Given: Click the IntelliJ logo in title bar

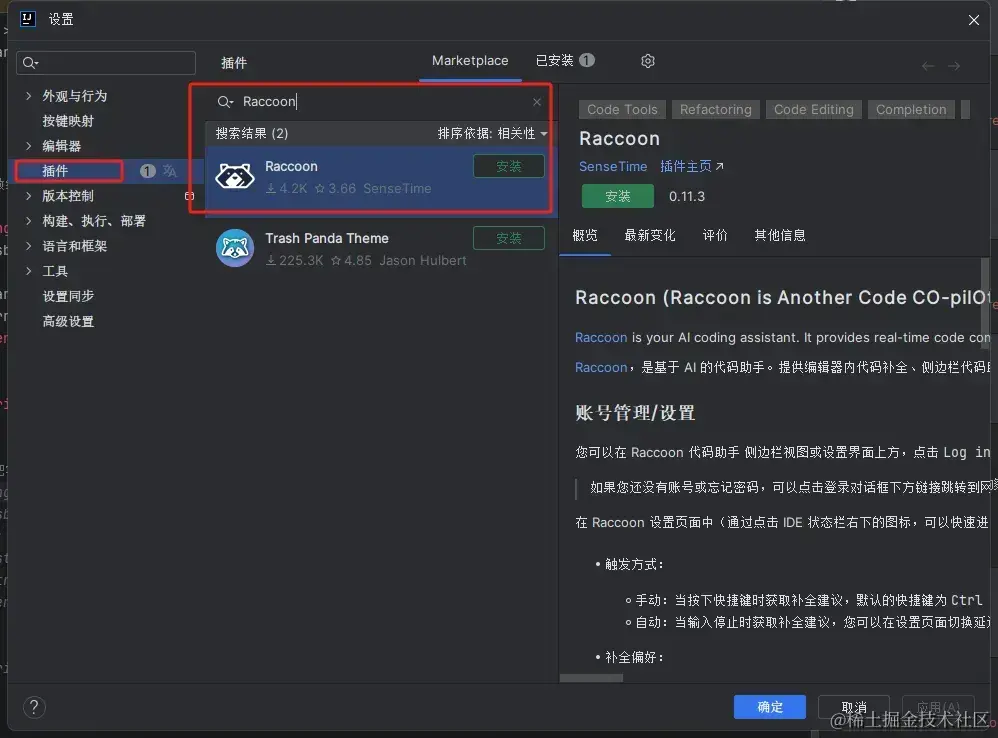Looking at the screenshot, I should click(27, 19).
